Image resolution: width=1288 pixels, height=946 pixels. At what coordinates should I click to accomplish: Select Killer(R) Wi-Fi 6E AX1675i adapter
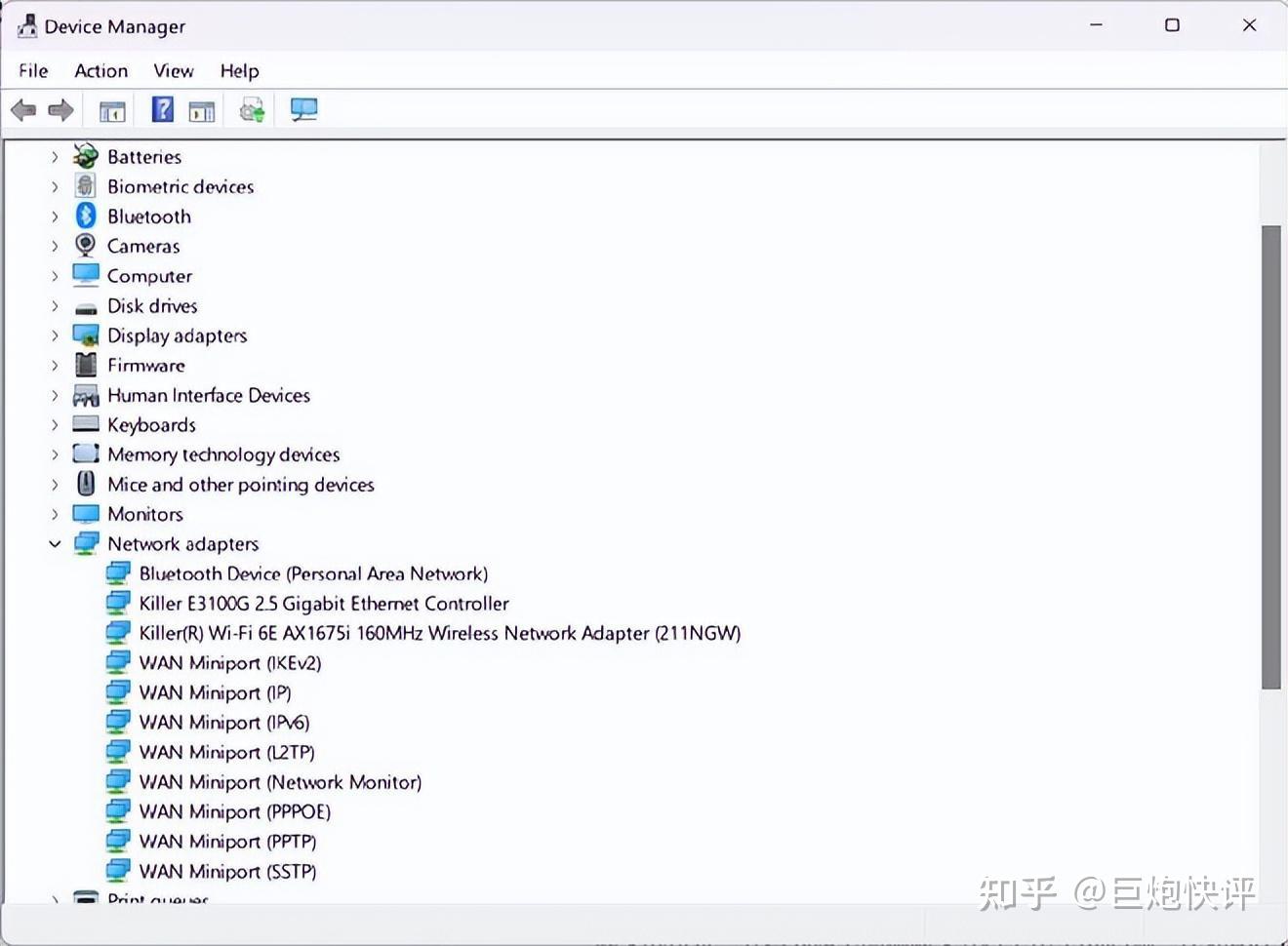click(440, 633)
